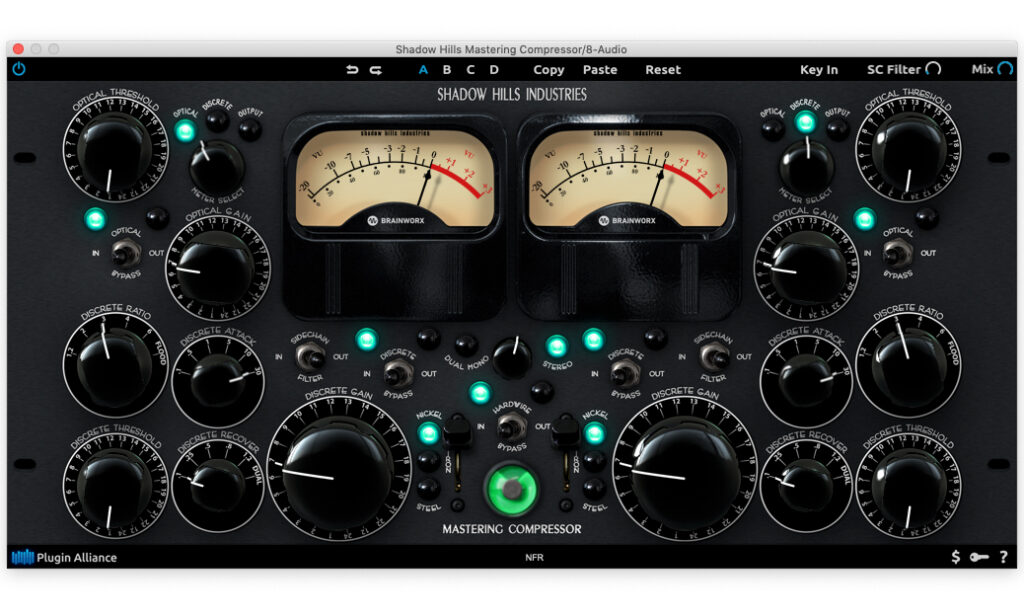This screenshot has height=616, width=1024.
Task: Click the right Output meter indicator light
Action: click(x=837, y=129)
